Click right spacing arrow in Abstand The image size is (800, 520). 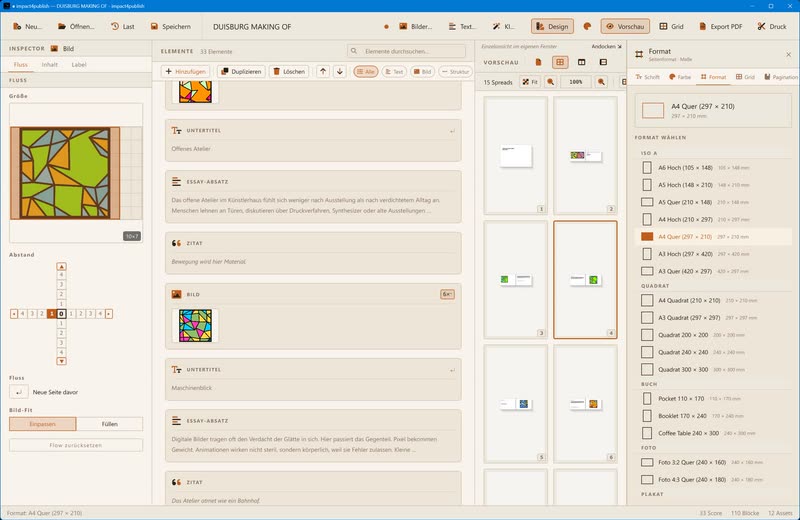pyautogui.click(x=109, y=314)
